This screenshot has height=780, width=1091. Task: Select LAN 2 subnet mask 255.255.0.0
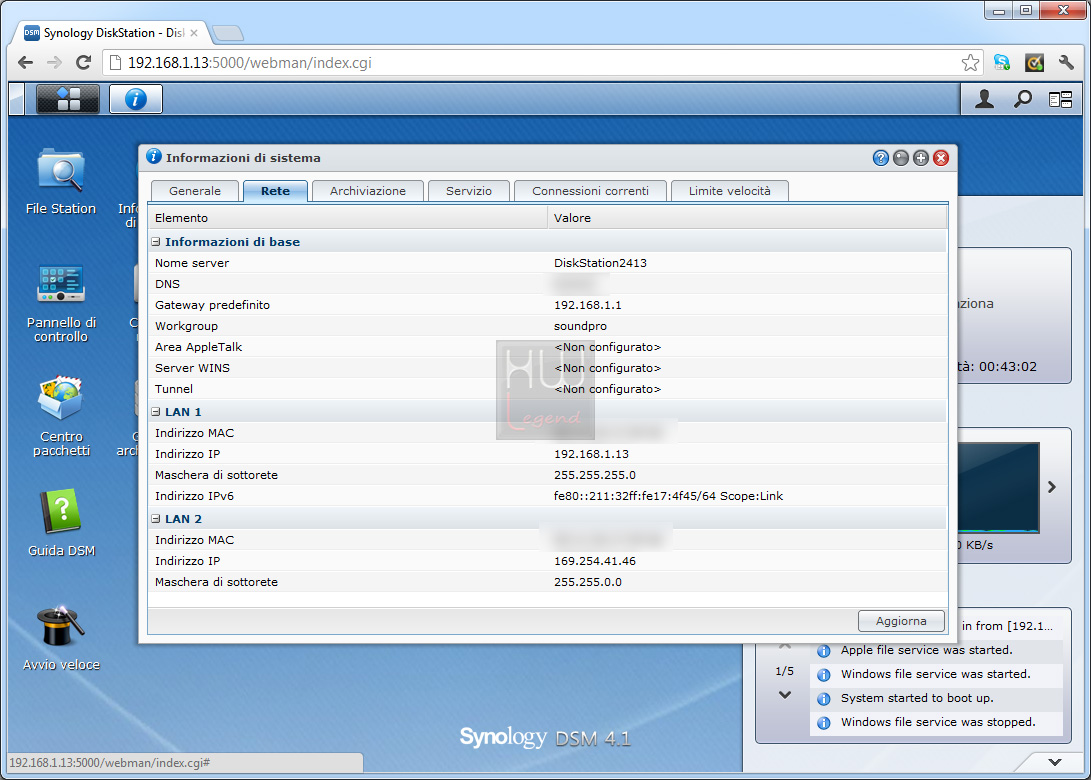(588, 582)
